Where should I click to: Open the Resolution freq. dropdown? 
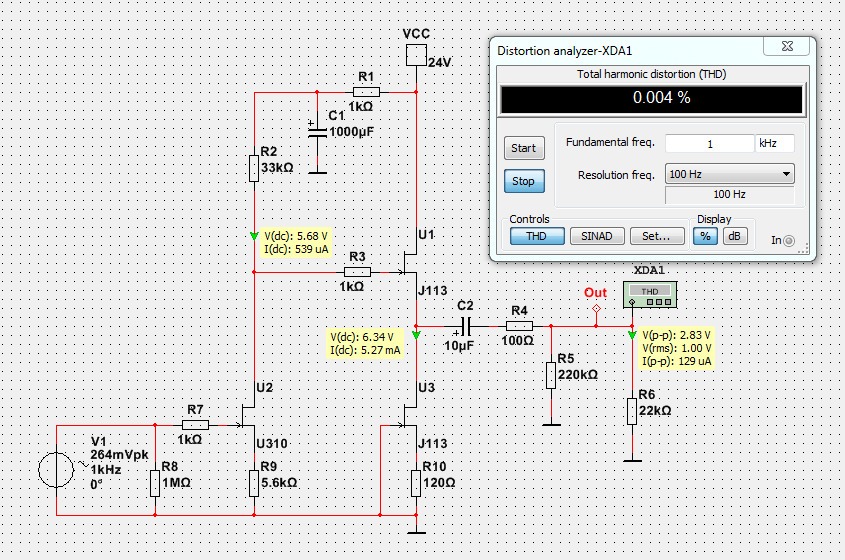730,174
